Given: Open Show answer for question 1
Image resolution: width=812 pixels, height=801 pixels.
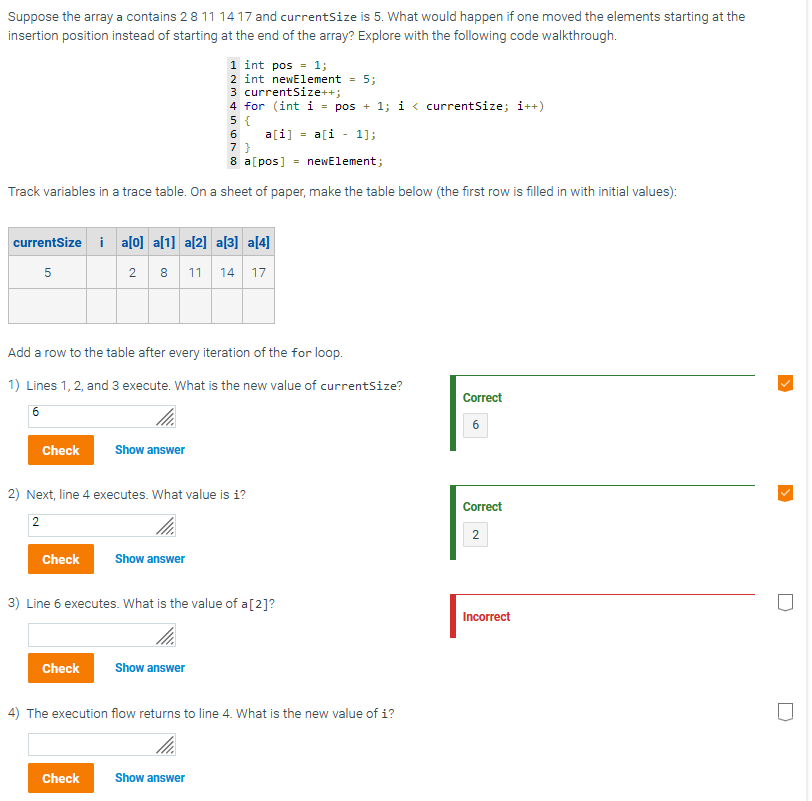Looking at the screenshot, I should [149, 450].
